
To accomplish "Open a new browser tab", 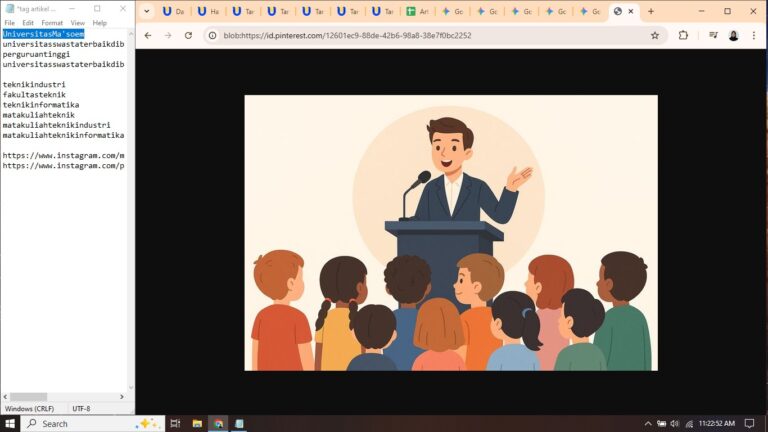I will coord(651,11).
